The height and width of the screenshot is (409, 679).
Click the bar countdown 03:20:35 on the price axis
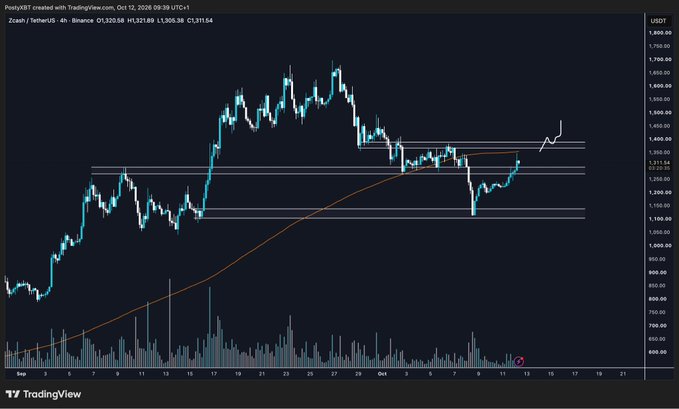[x=660, y=168]
